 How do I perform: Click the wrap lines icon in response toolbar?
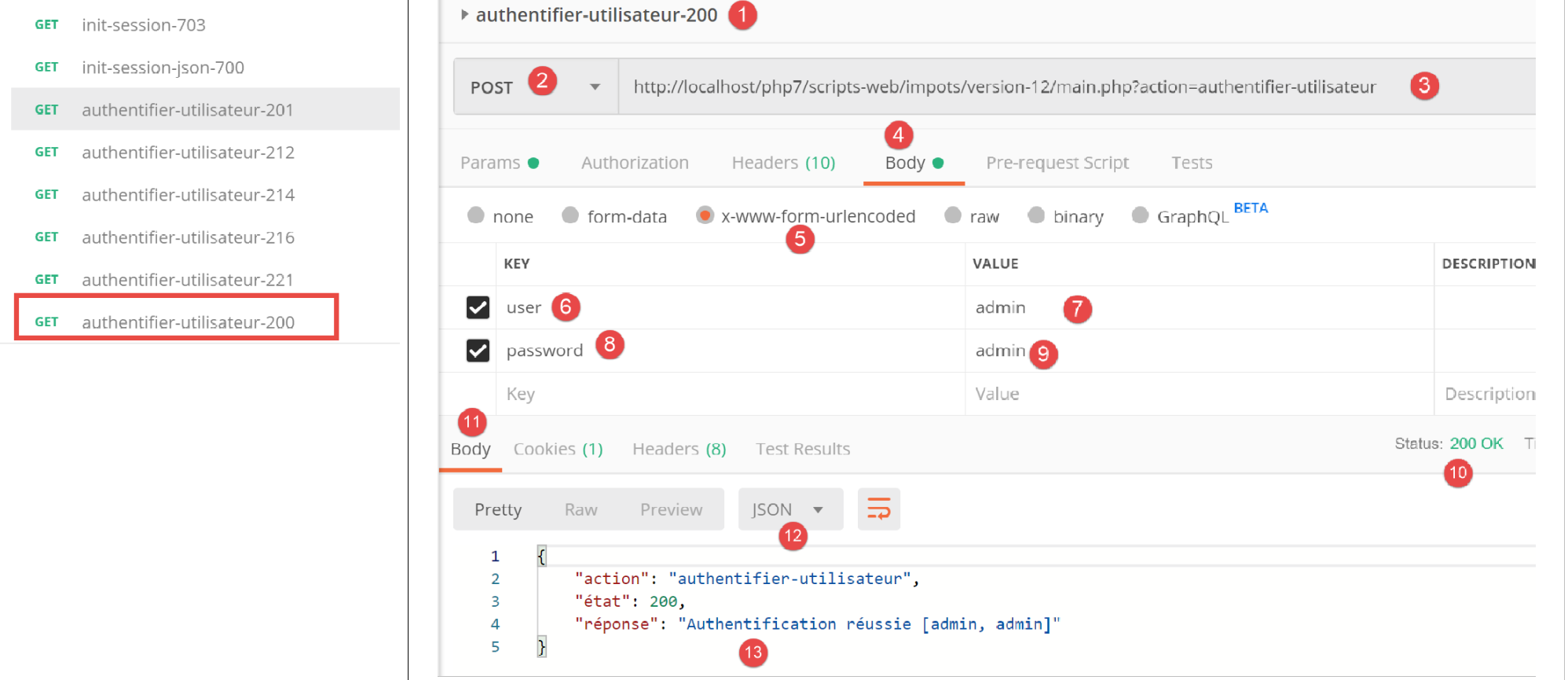[878, 509]
